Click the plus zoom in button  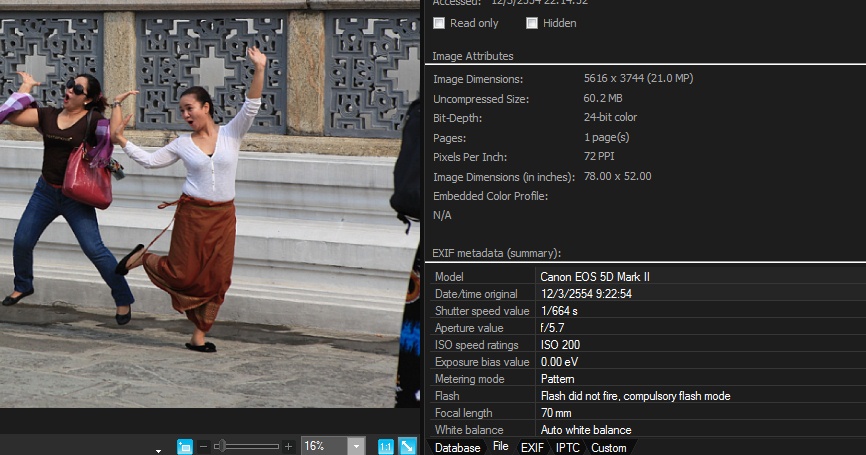click(288, 446)
